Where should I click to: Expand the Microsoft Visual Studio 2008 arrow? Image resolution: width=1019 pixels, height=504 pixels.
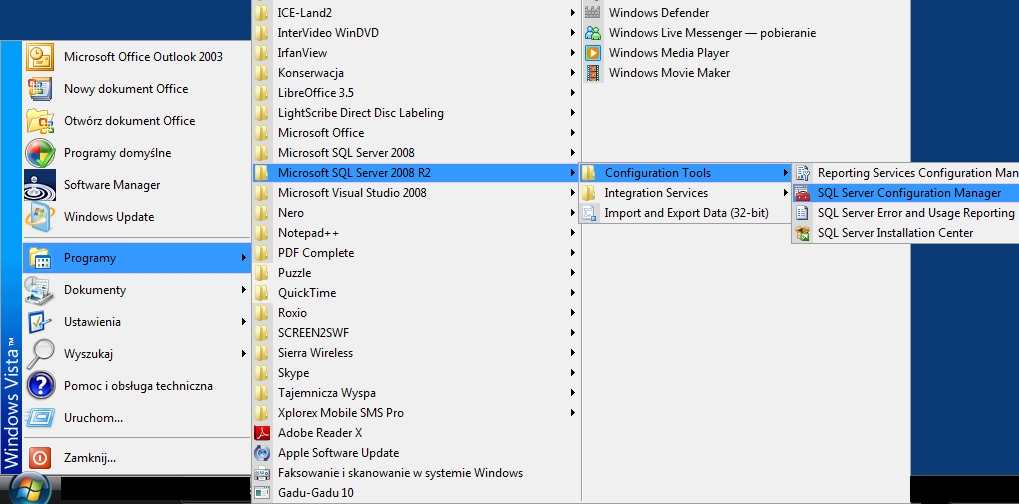pos(573,193)
